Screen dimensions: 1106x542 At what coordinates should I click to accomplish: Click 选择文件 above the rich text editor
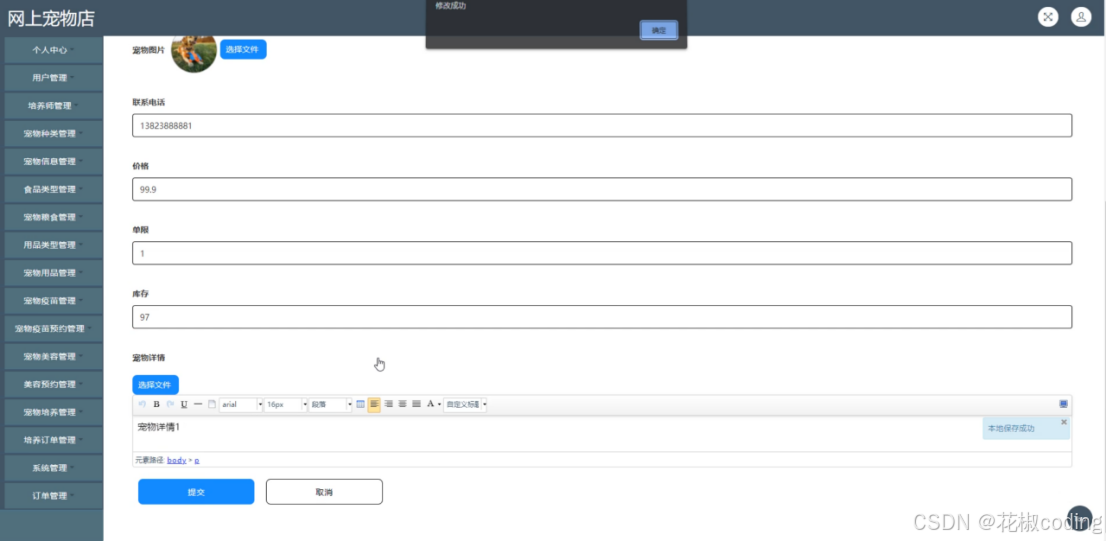tap(155, 385)
